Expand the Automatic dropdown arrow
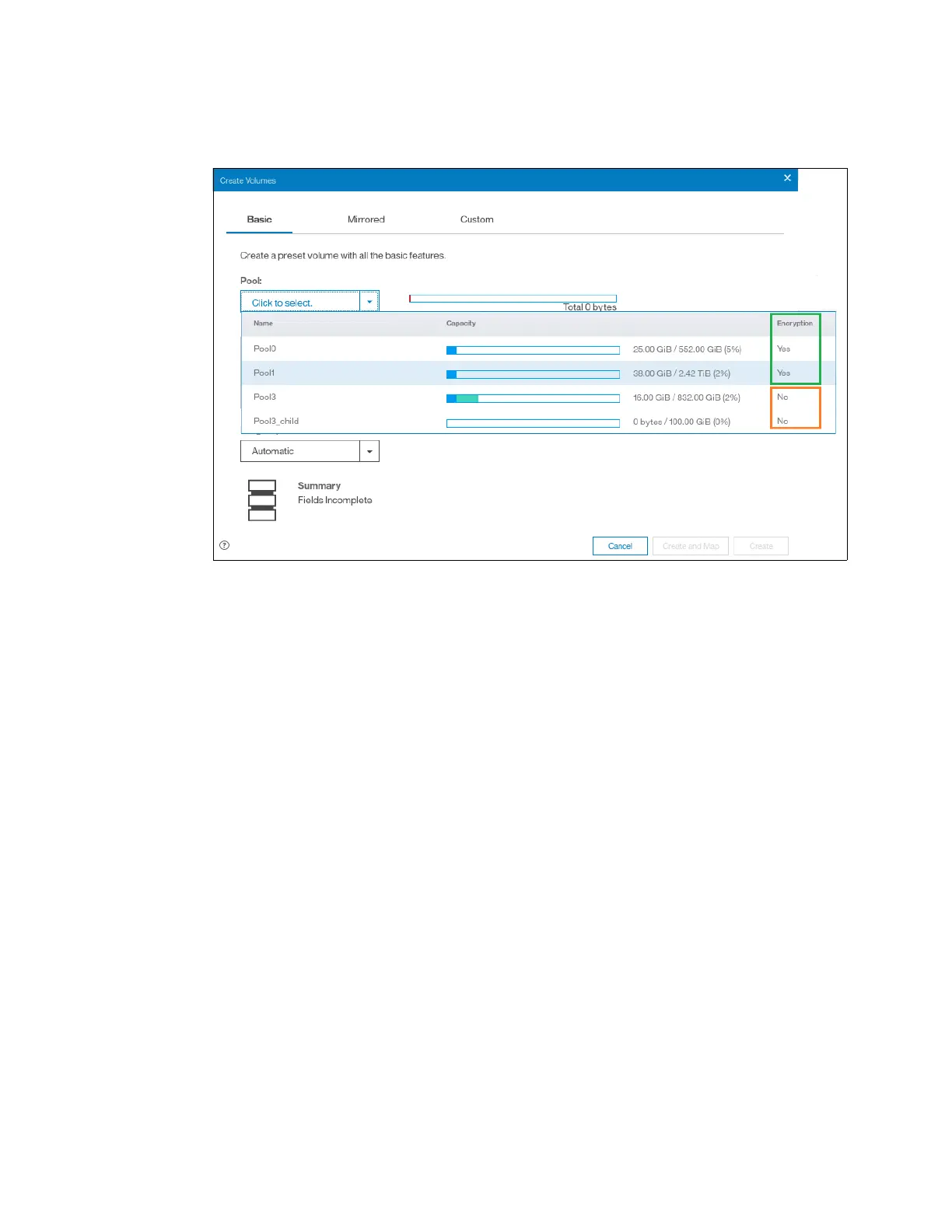Viewport: 952px width, 1232px height. [x=369, y=451]
